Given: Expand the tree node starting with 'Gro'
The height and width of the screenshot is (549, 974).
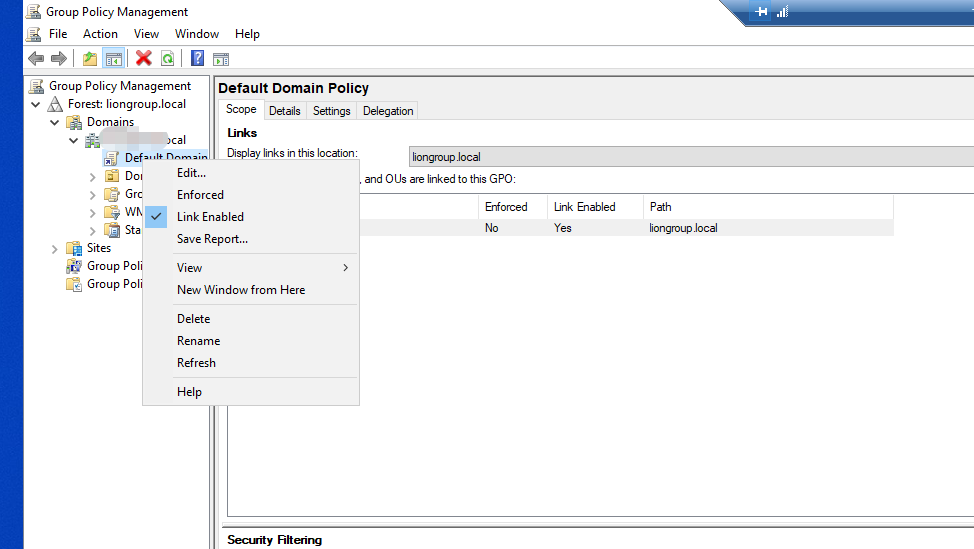Looking at the screenshot, I should tap(93, 195).
